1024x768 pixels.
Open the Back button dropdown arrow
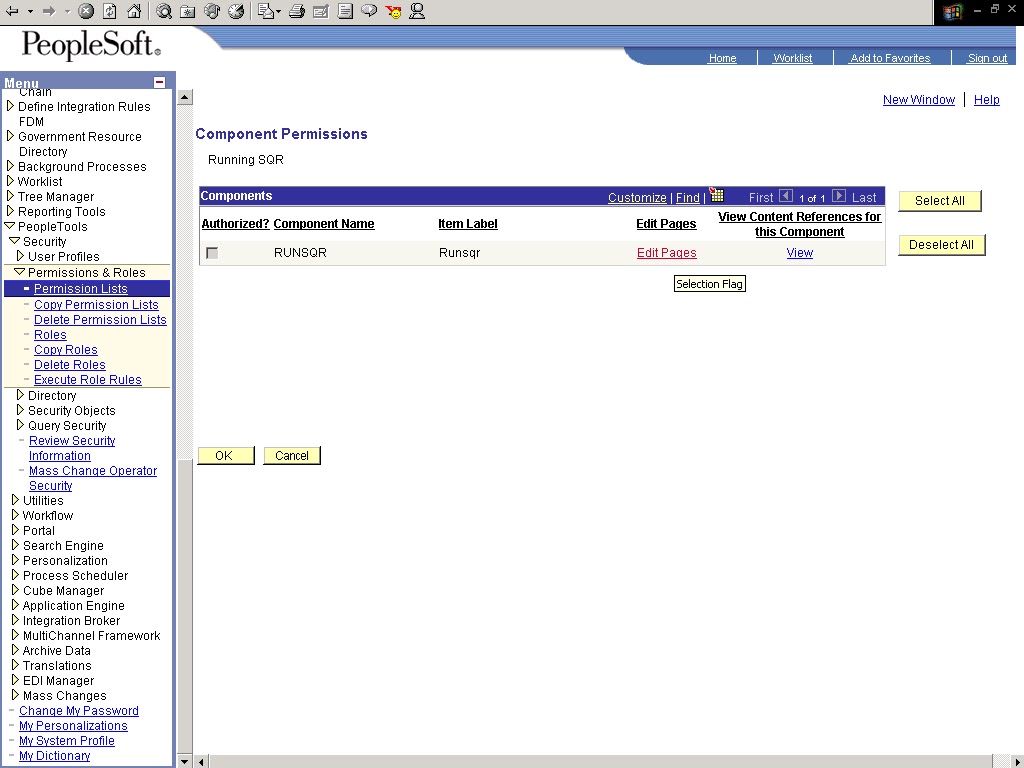coord(29,12)
